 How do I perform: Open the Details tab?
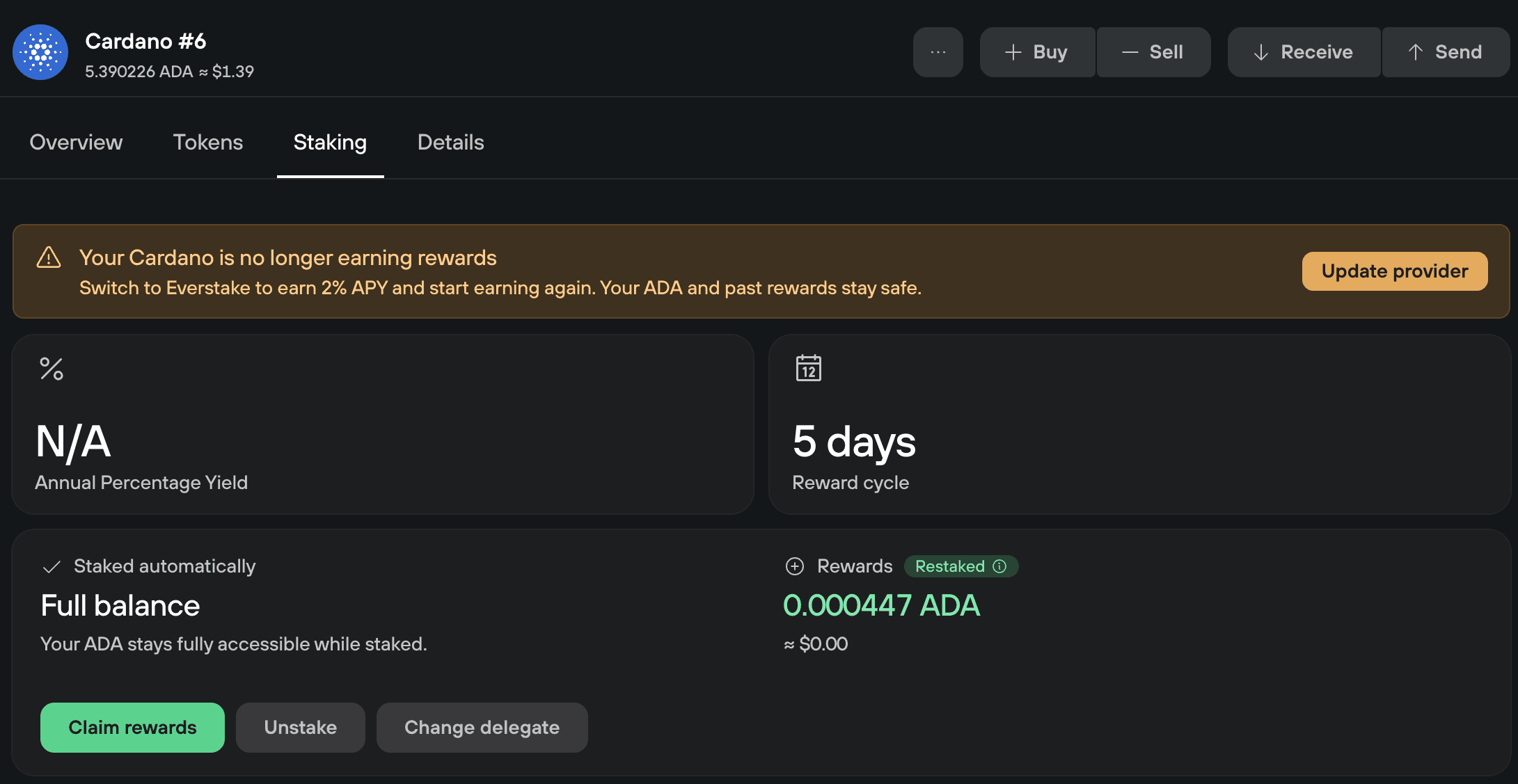[451, 143]
